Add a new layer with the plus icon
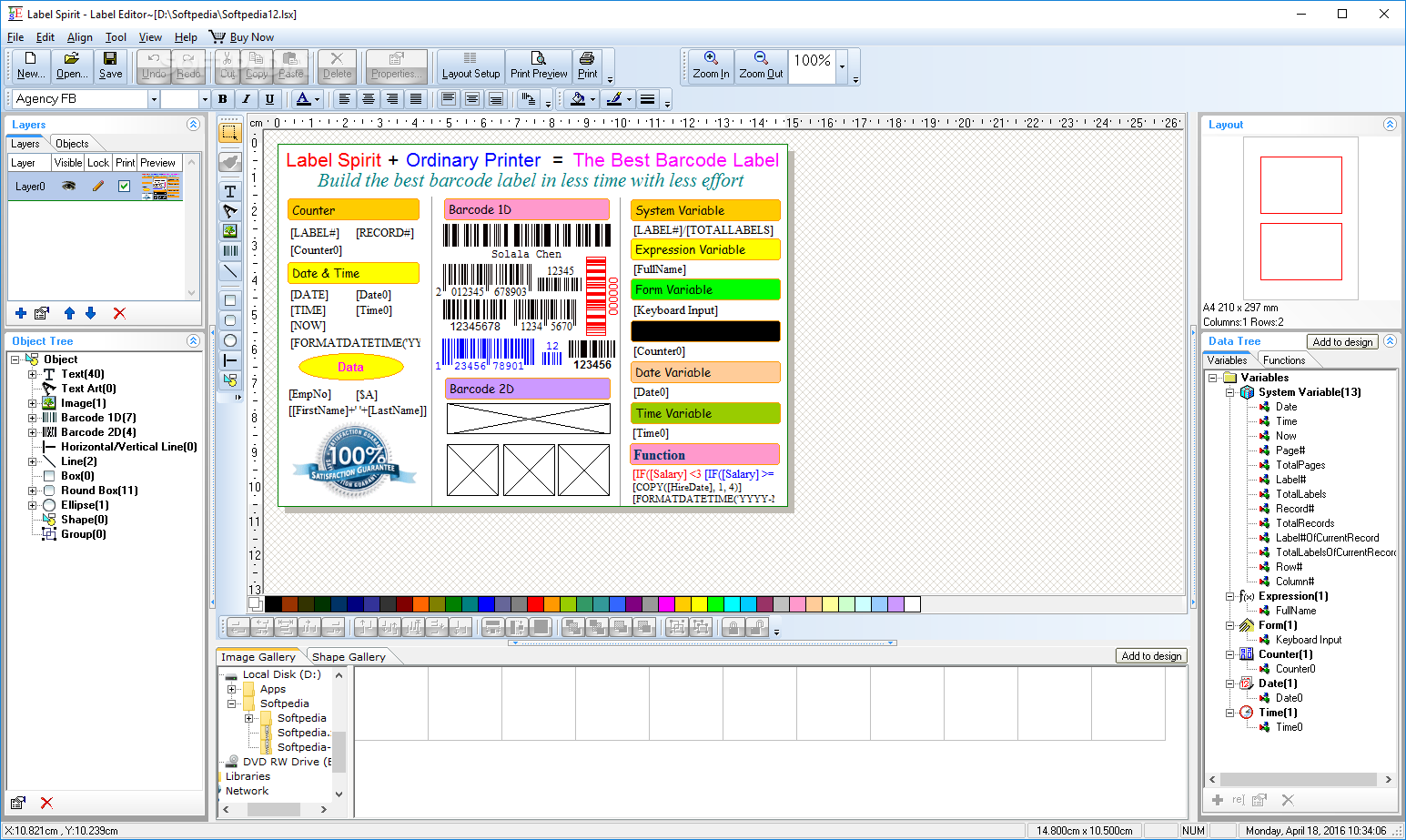The width and height of the screenshot is (1406, 840). [x=21, y=313]
